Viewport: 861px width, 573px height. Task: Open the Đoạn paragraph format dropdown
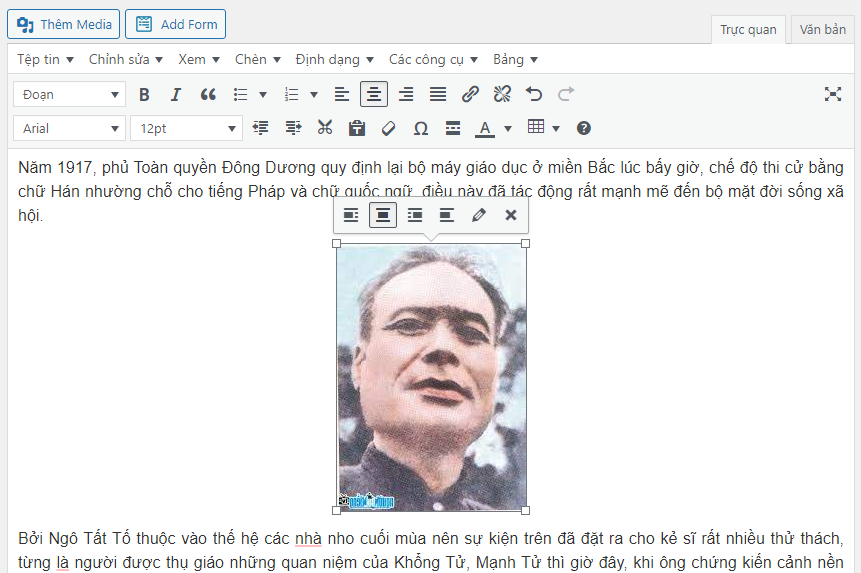click(x=68, y=95)
